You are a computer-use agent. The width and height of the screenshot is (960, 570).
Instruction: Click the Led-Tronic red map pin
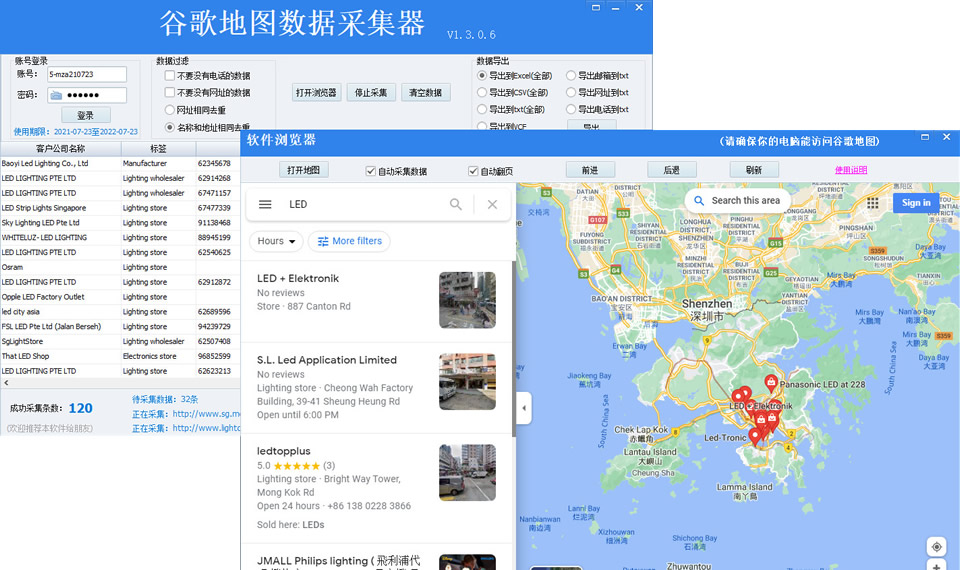point(755,437)
